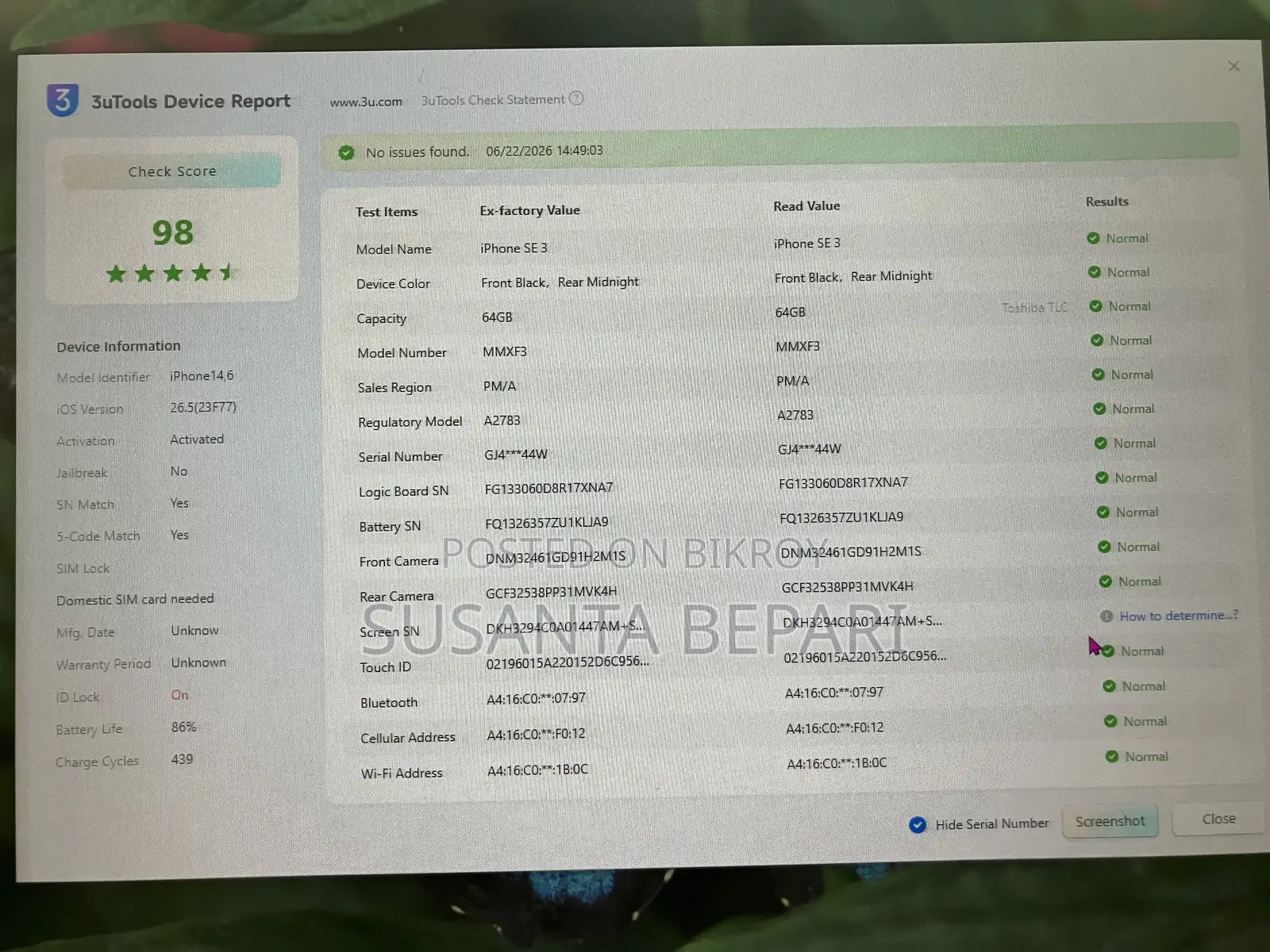Image resolution: width=1270 pixels, height=952 pixels.
Task: Click the "Device Information" heading
Action: (118, 346)
